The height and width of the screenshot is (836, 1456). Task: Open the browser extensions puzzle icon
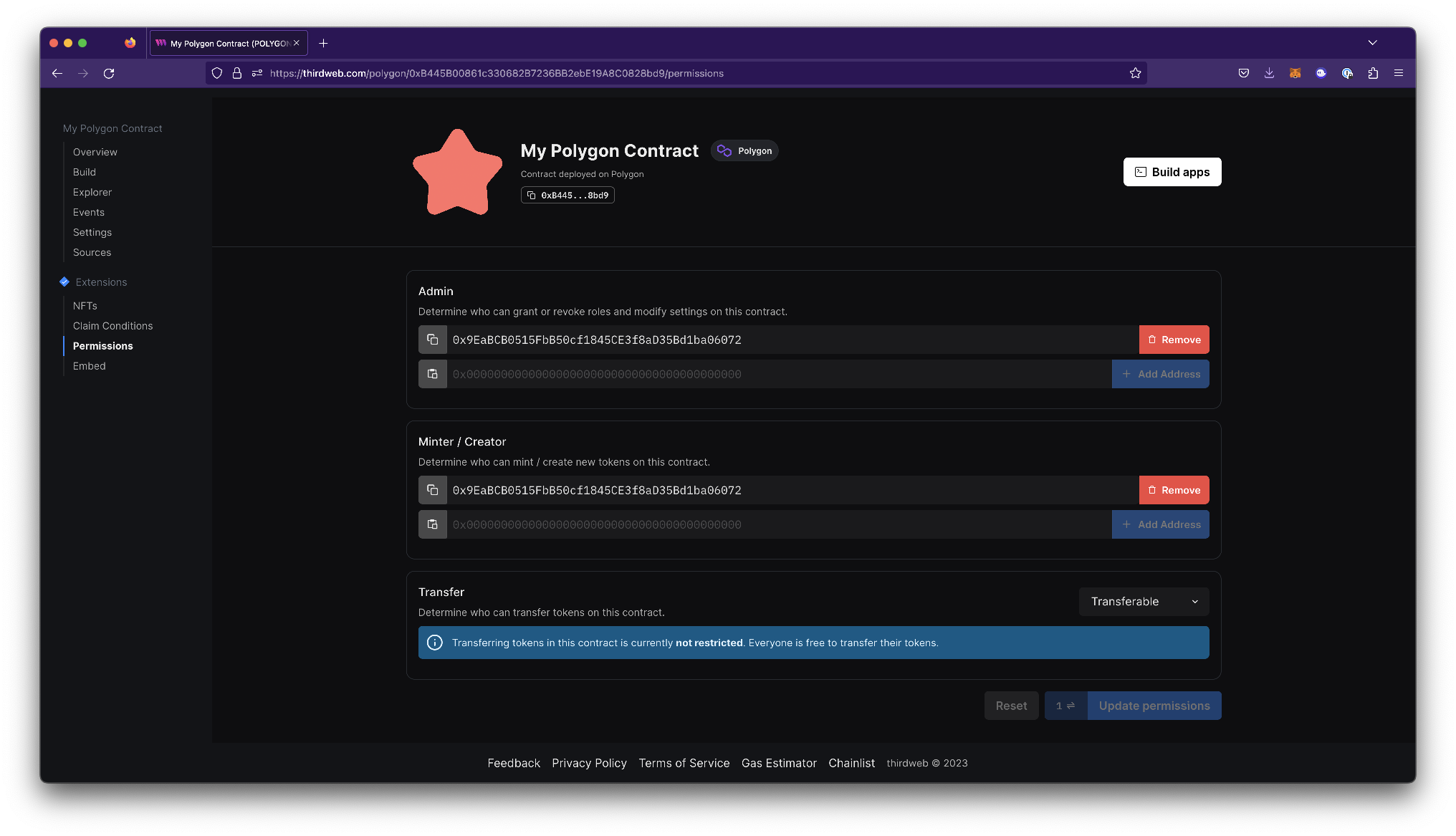point(1374,73)
